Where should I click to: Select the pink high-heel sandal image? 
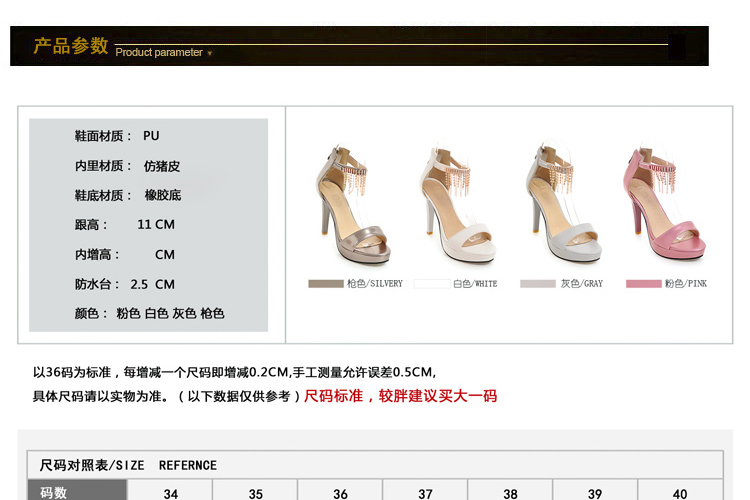[664, 206]
